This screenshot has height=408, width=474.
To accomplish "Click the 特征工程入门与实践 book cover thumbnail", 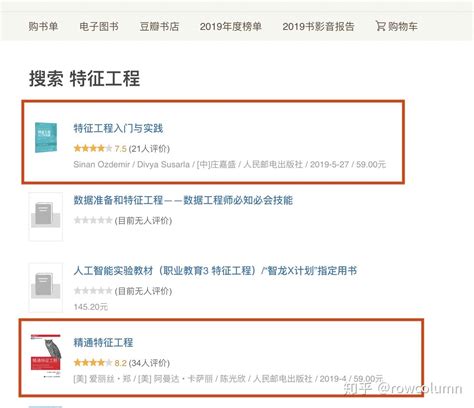I will (46, 137).
